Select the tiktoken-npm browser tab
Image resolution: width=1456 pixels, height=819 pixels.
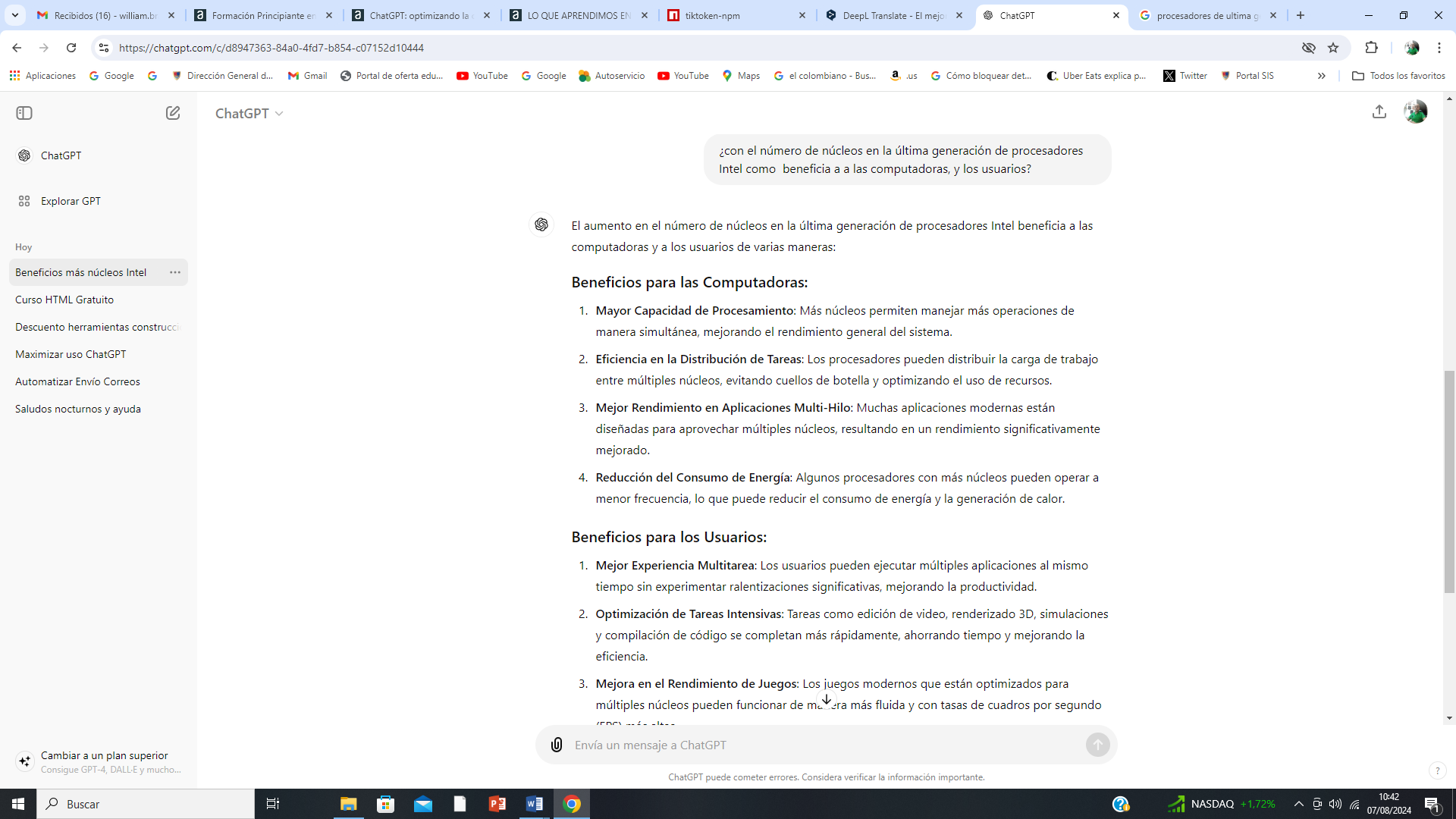[x=738, y=15]
